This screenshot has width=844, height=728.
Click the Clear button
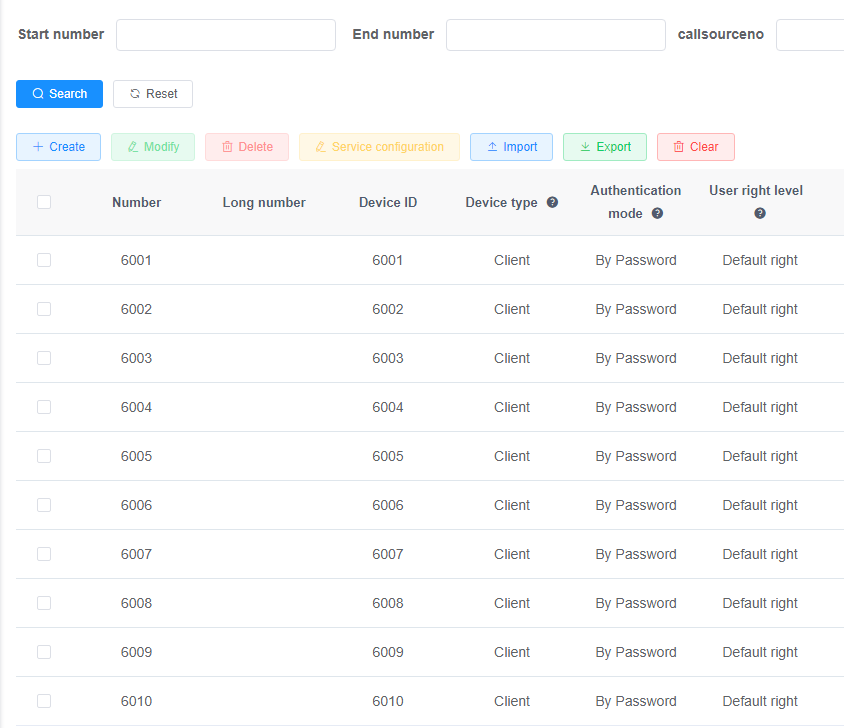click(696, 147)
